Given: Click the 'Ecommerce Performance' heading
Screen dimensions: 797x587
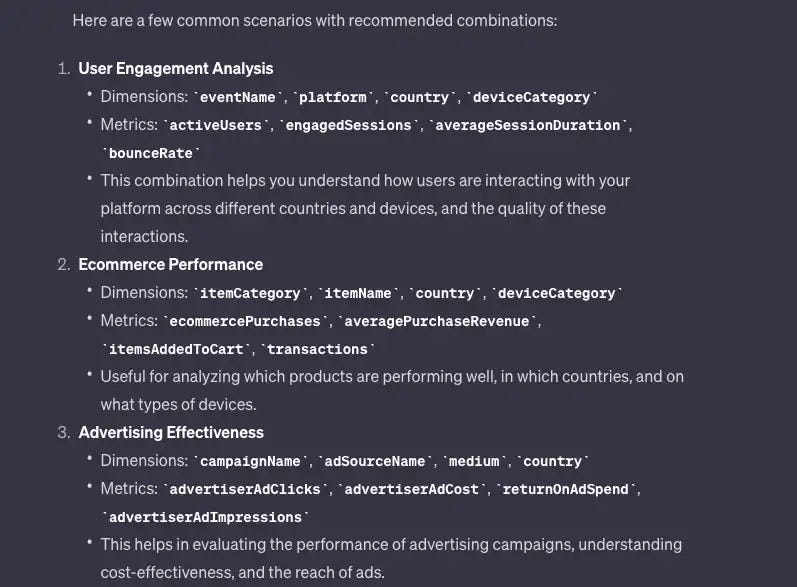Looking at the screenshot, I should [x=171, y=265].
